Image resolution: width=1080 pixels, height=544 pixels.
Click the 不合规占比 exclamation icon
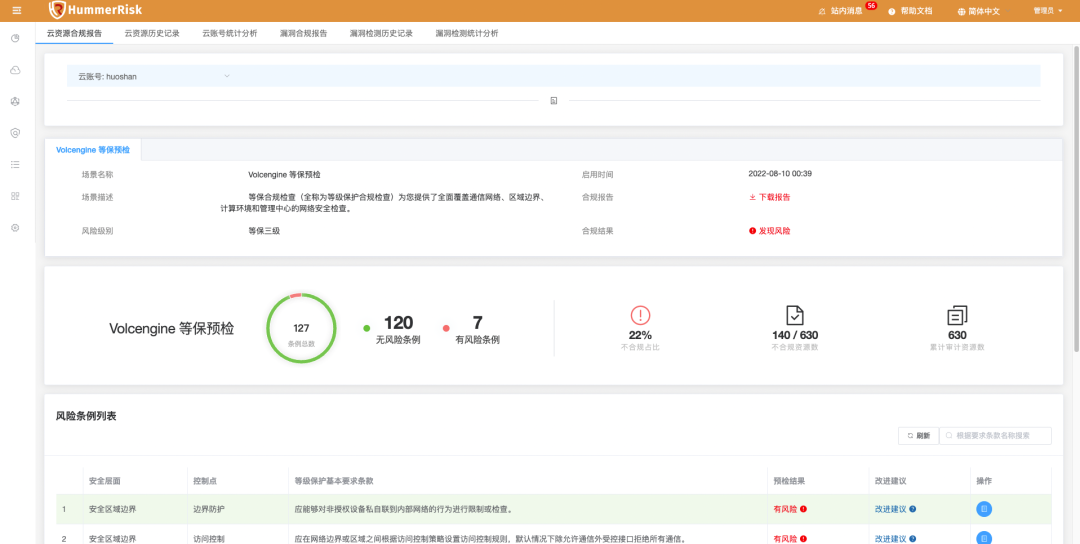pos(641,315)
